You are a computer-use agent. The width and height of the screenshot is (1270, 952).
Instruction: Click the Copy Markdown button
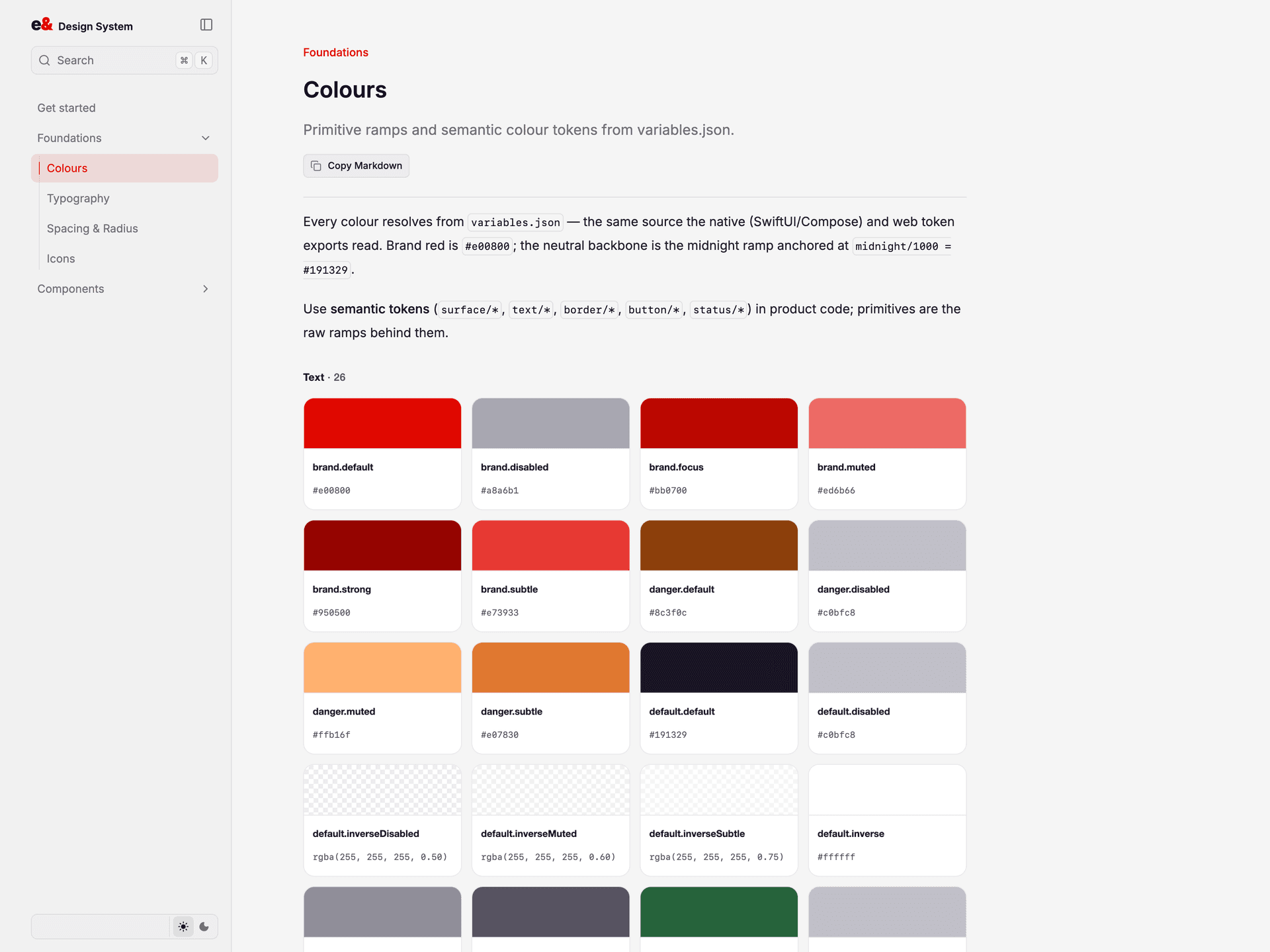pyautogui.click(x=357, y=166)
